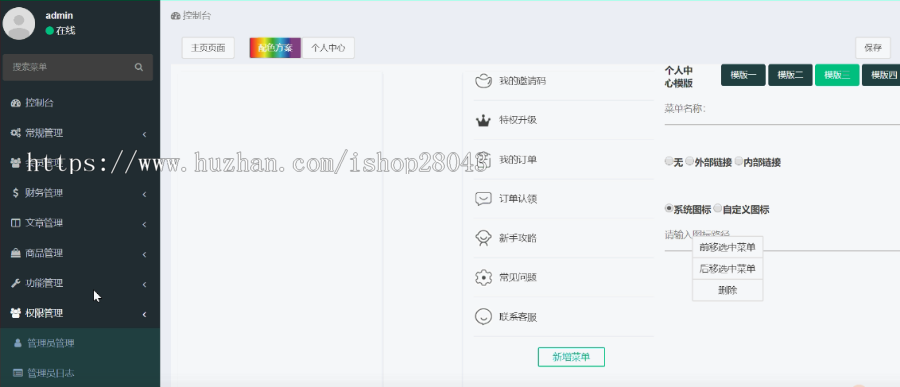Expand the 商品管理 menu chevron
Image resolution: width=900 pixels, height=387 pixels.
(x=144, y=254)
